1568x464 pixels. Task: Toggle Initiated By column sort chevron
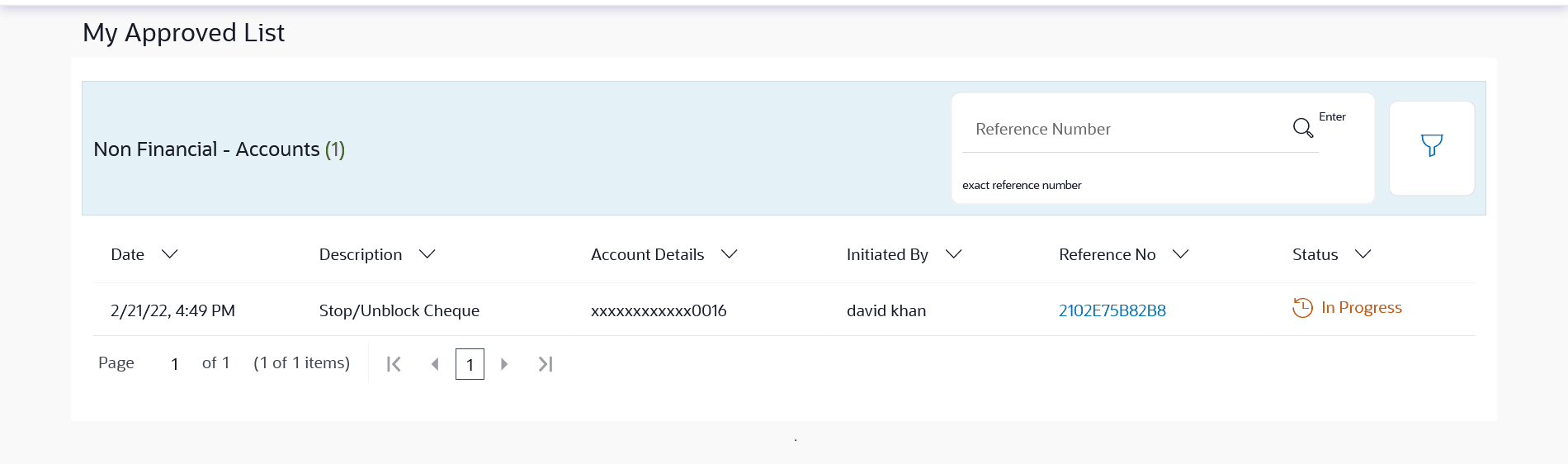(x=954, y=254)
